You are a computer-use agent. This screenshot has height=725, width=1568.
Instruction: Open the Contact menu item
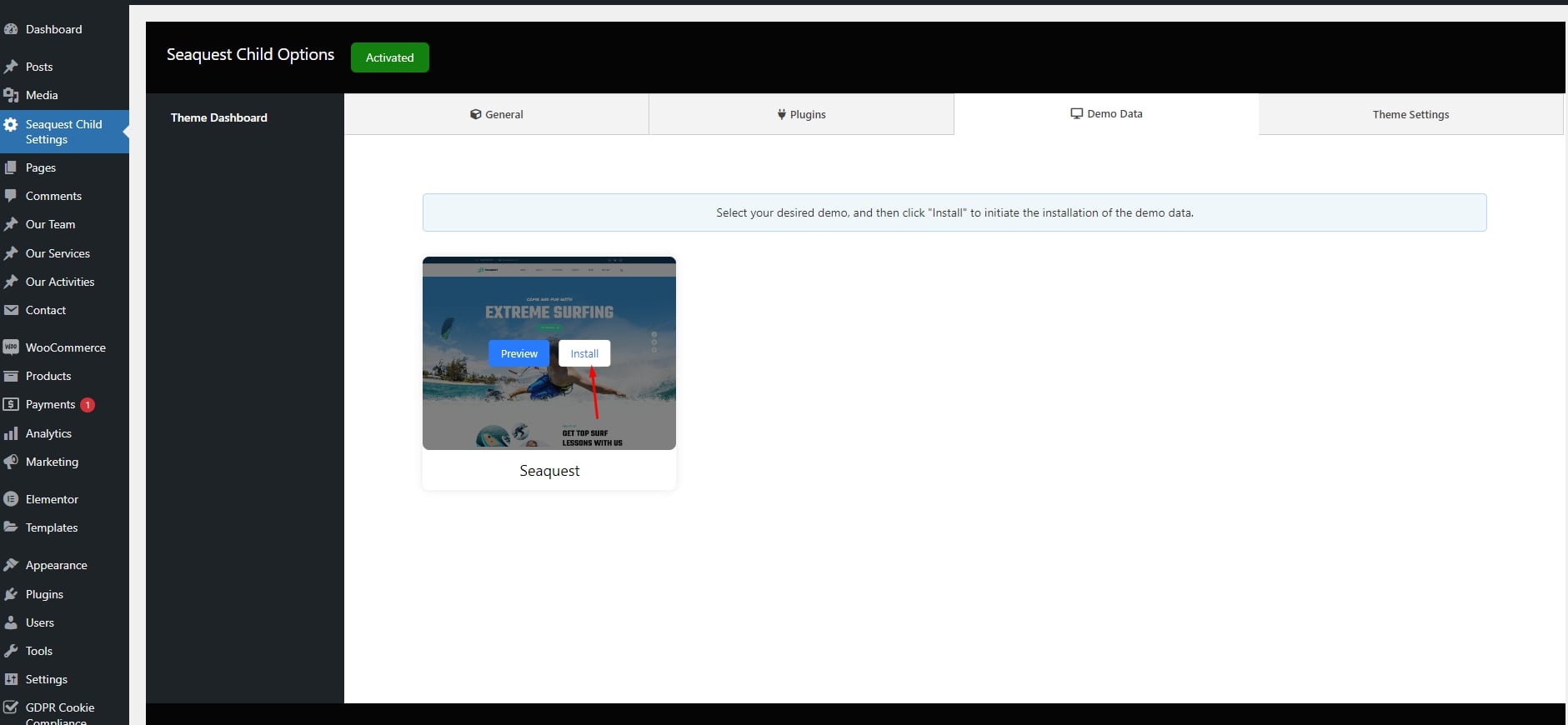click(x=64, y=310)
